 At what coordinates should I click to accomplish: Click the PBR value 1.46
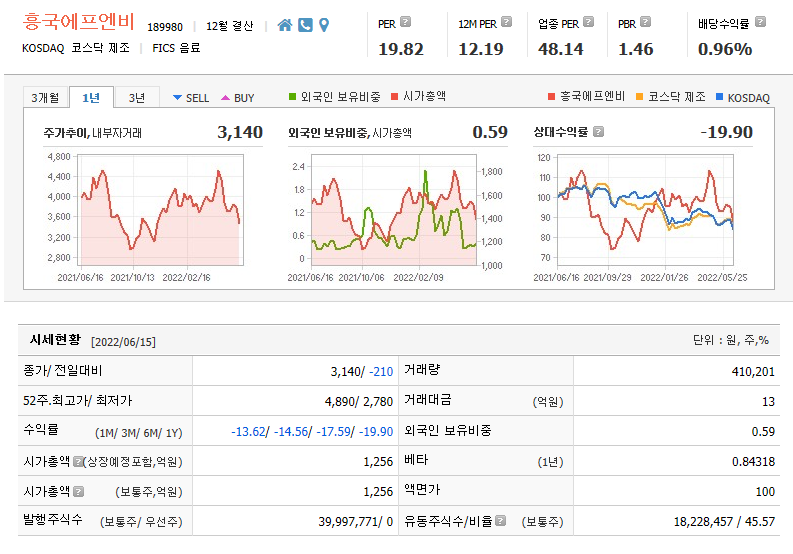pyautogui.click(x=636, y=49)
